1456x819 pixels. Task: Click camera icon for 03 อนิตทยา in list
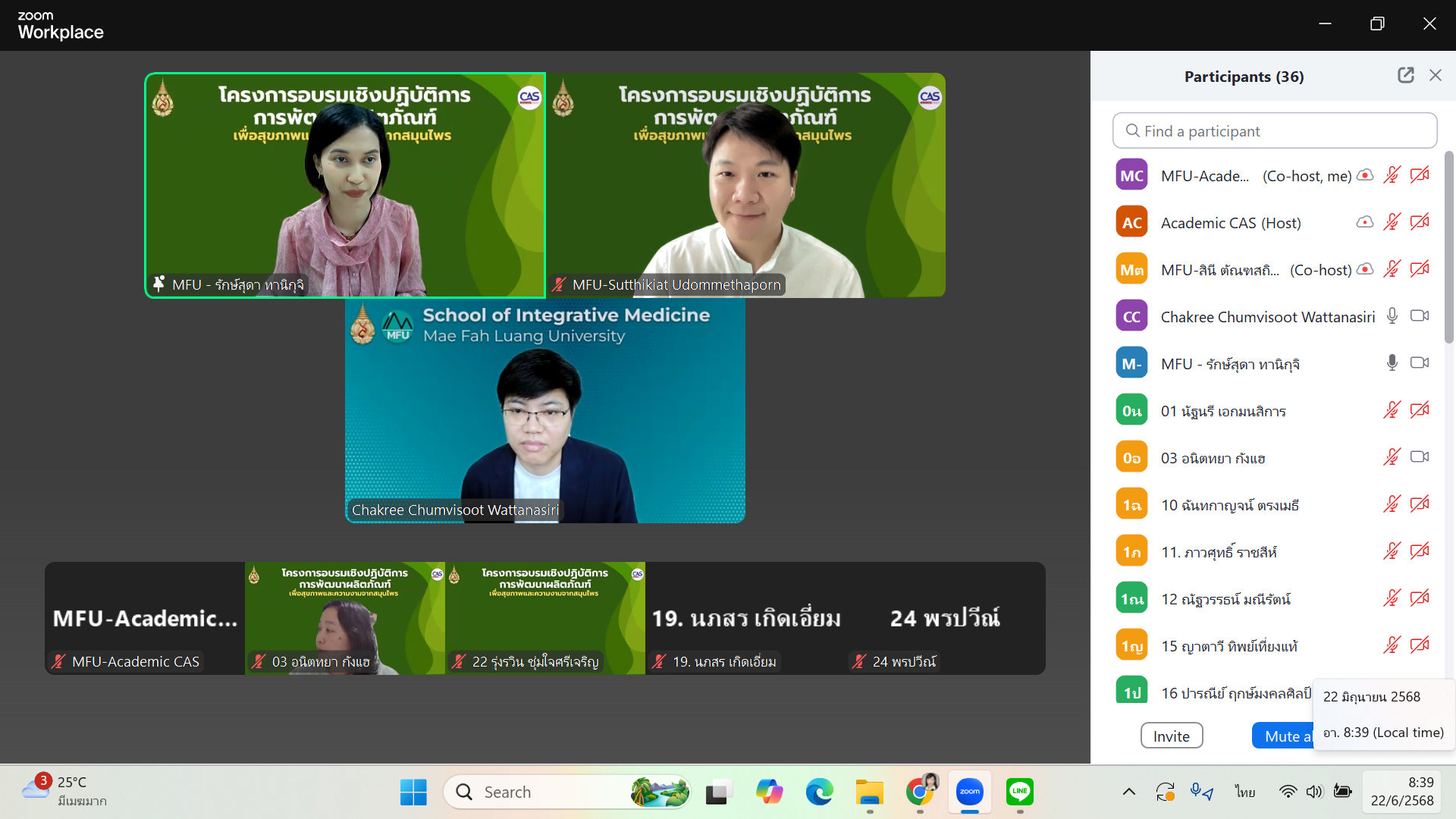point(1420,457)
